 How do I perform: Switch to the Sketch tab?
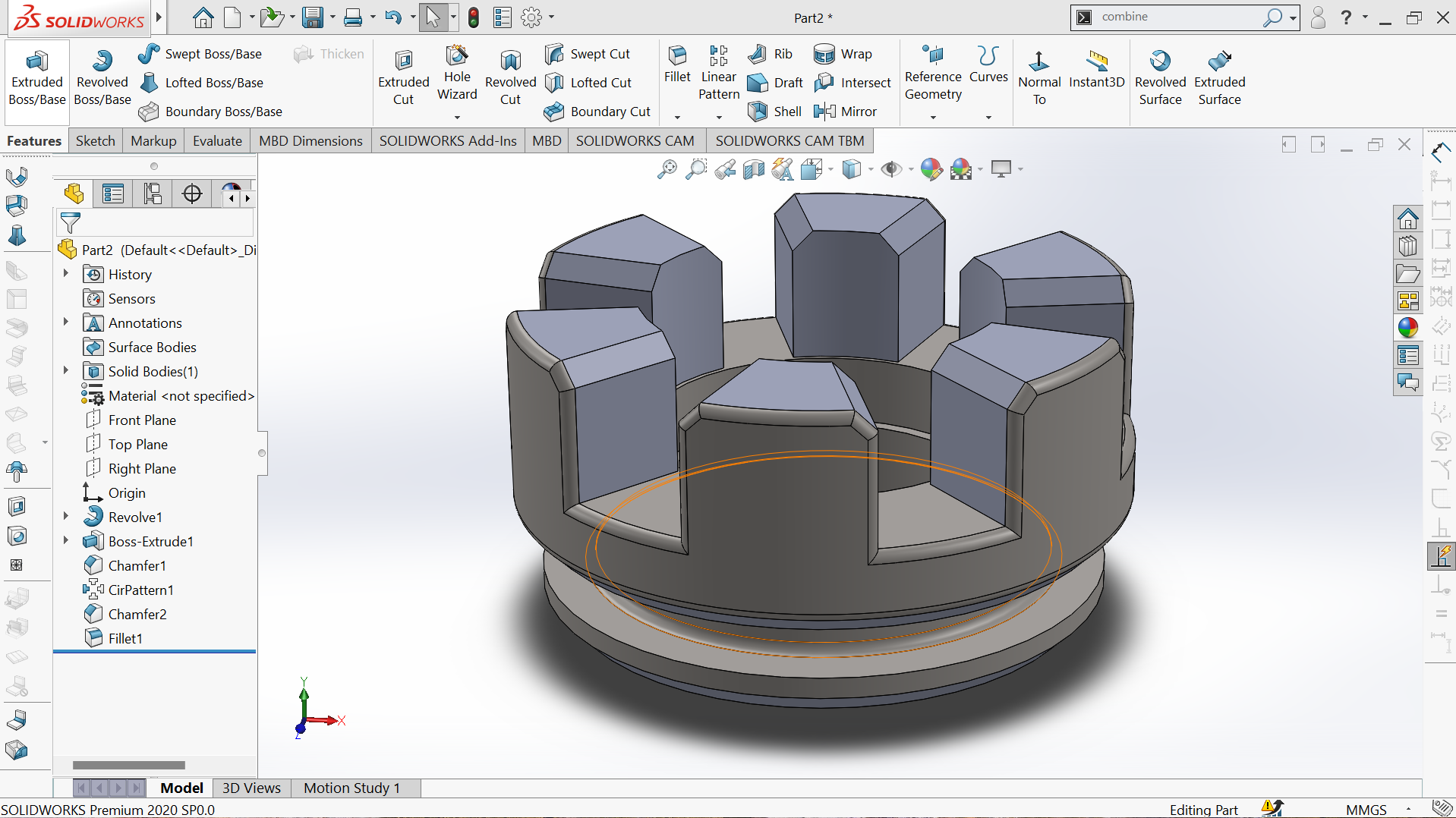click(96, 141)
